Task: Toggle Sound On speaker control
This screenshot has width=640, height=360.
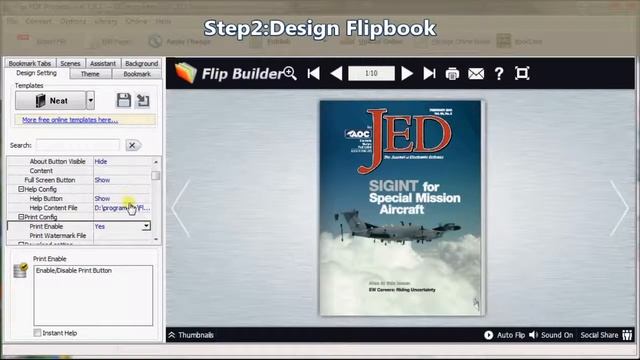Action: (551, 335)
